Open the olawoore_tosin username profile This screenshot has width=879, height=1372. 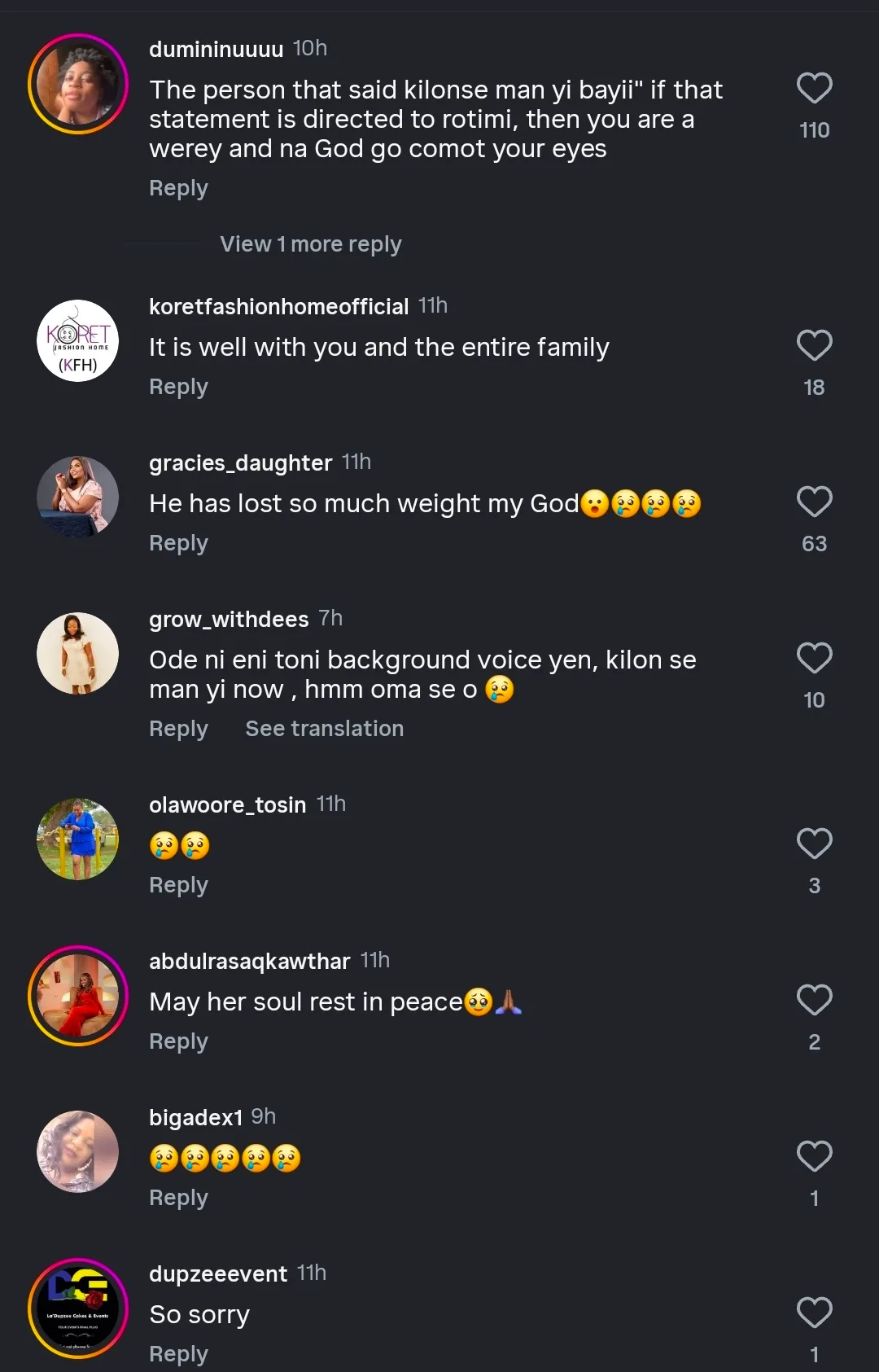pyautogui.click(x=227, y=805)
